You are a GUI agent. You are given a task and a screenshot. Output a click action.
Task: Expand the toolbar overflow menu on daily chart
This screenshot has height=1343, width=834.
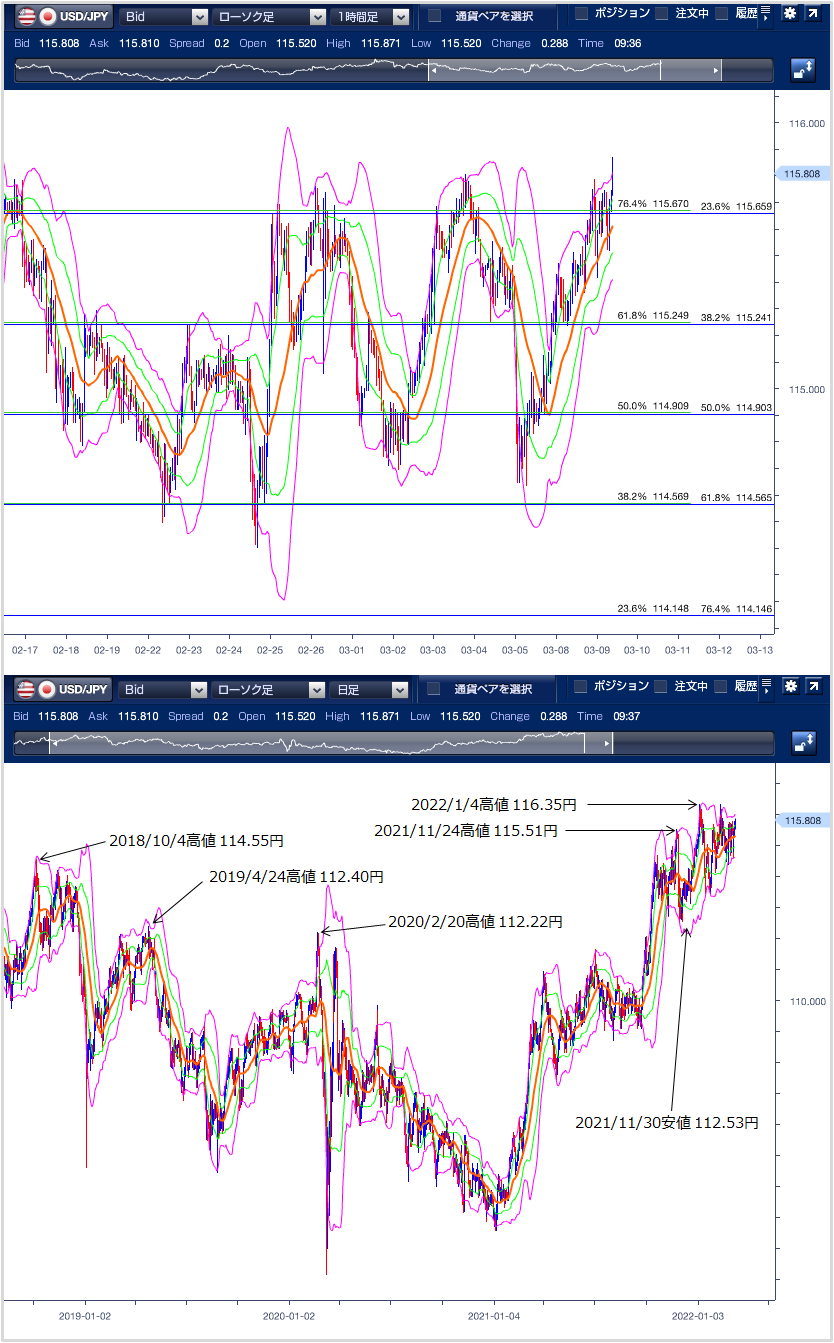click(x=766, y=687)
